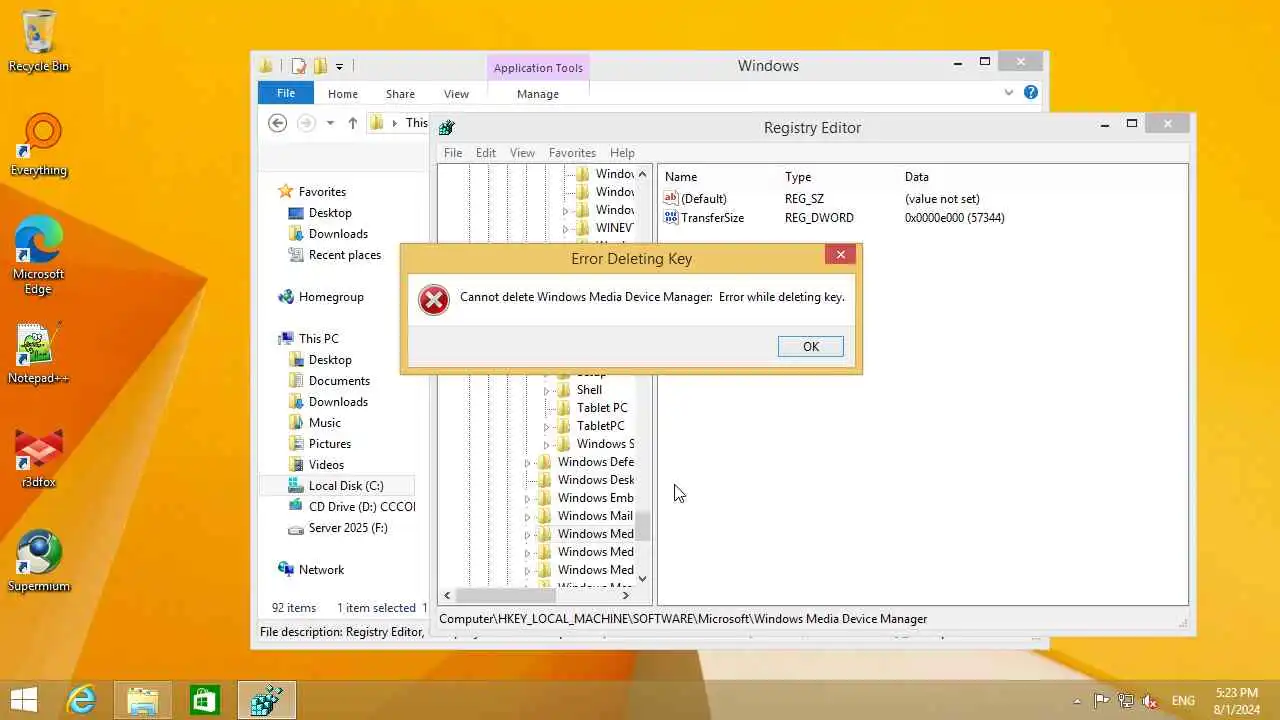1280x720 pixels.
Task: Select the Windows Desk registry key
Action: (x=595, y=480)
